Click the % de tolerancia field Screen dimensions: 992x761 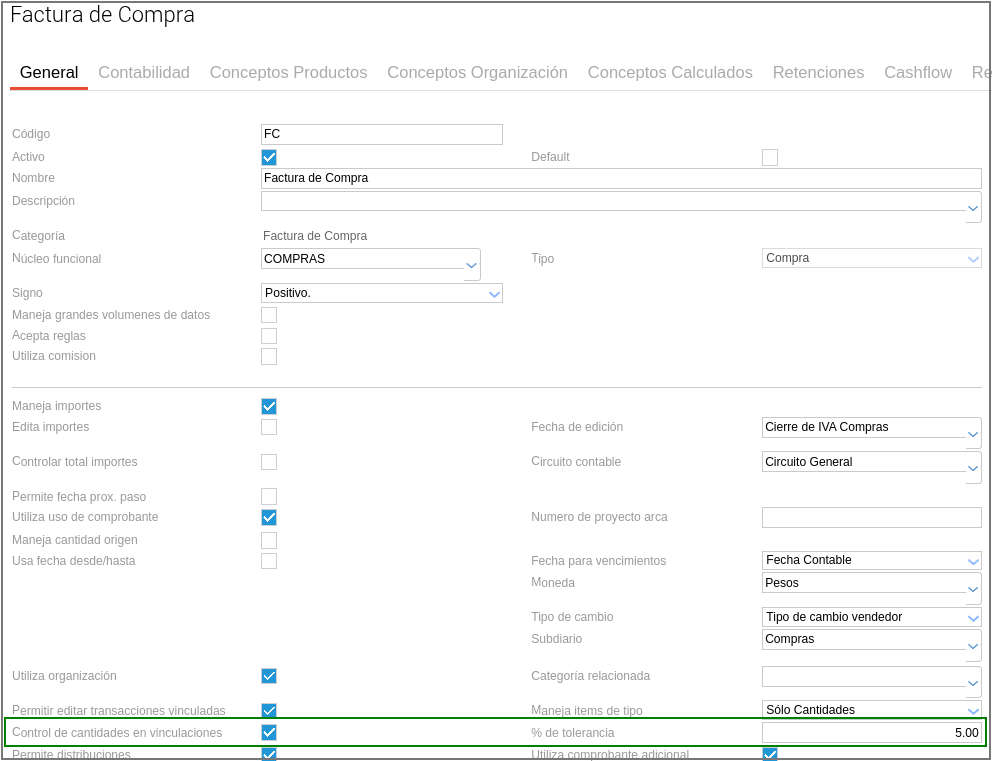(x=871, y=732)
